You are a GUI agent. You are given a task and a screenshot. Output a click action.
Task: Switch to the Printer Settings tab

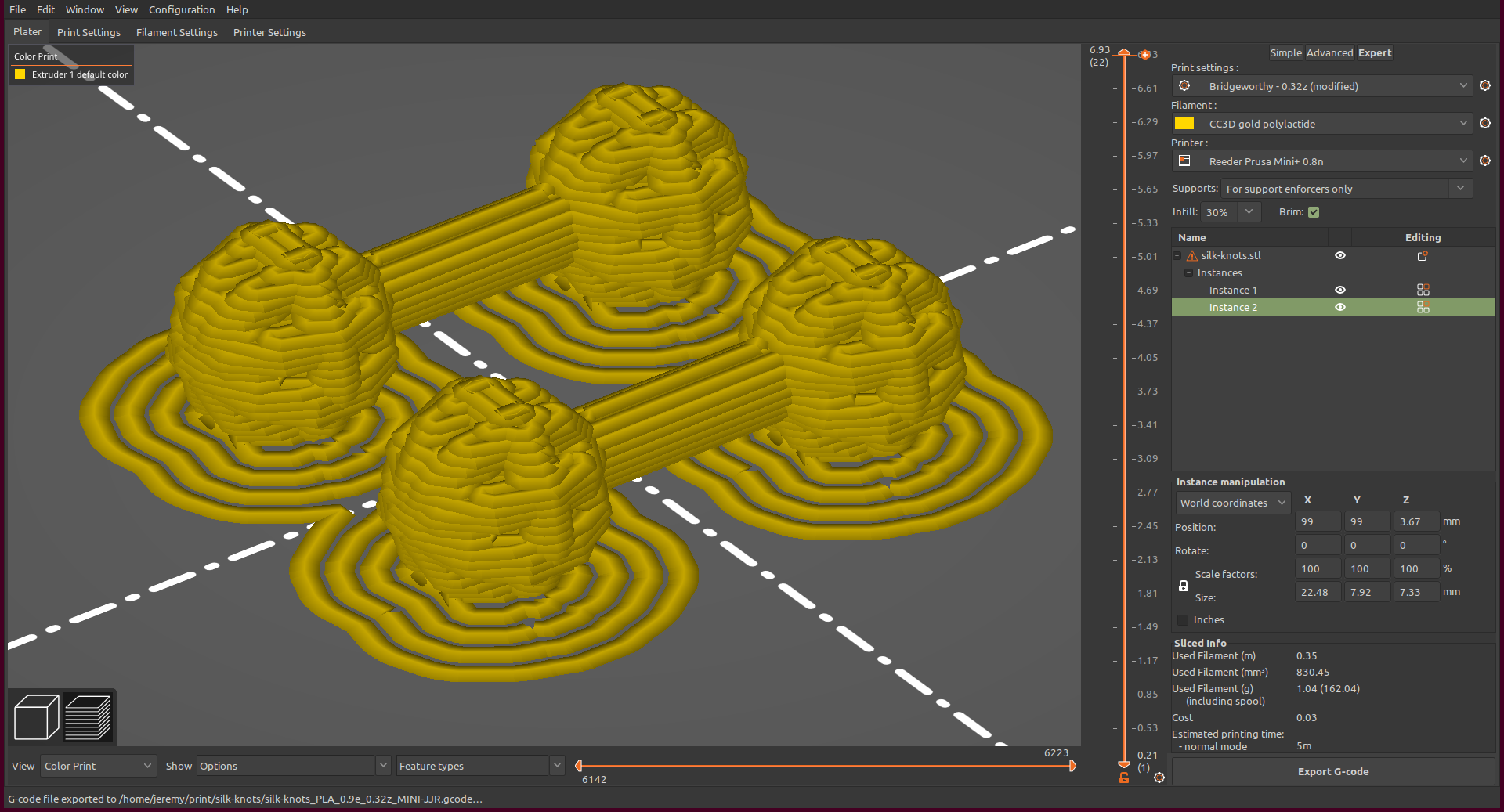click(x=269, y=32)
